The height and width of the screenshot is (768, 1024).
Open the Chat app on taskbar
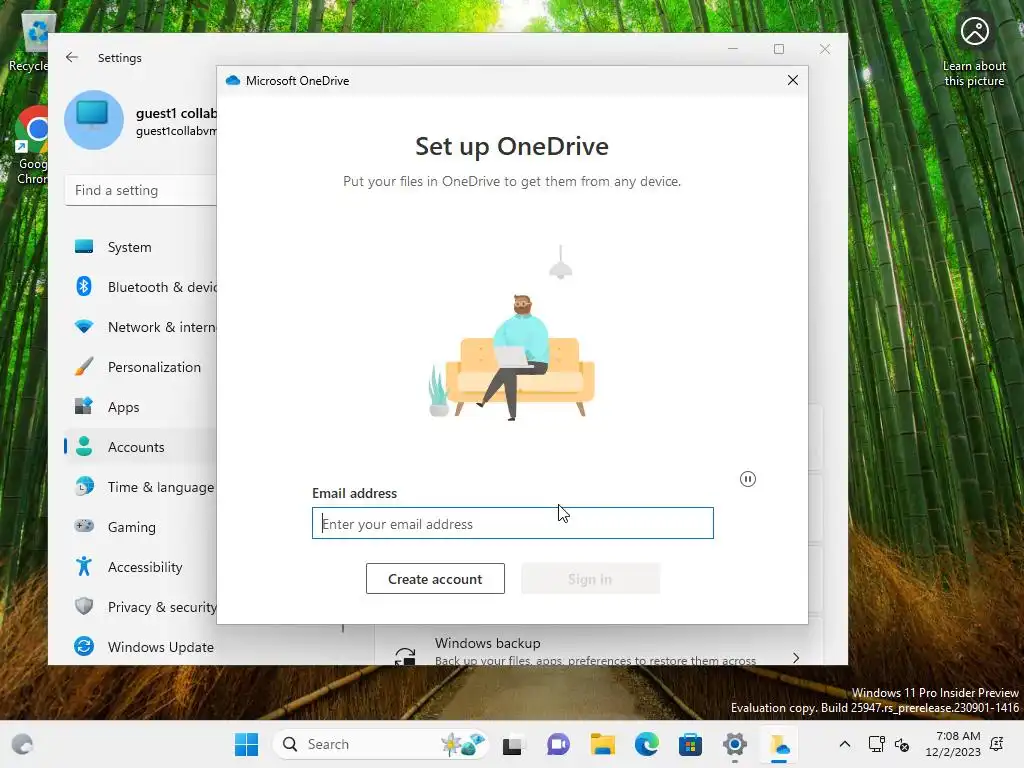(x=558, y=744)
